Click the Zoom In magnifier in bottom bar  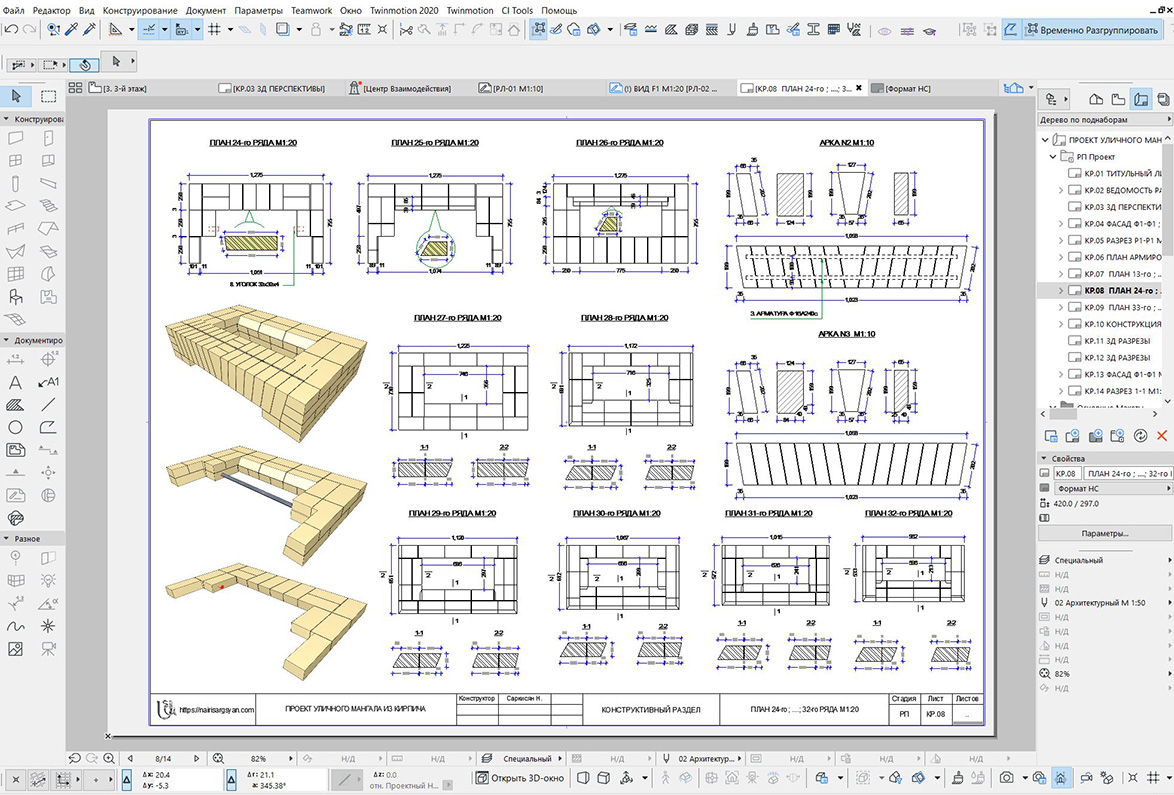(x=109, y=758)
